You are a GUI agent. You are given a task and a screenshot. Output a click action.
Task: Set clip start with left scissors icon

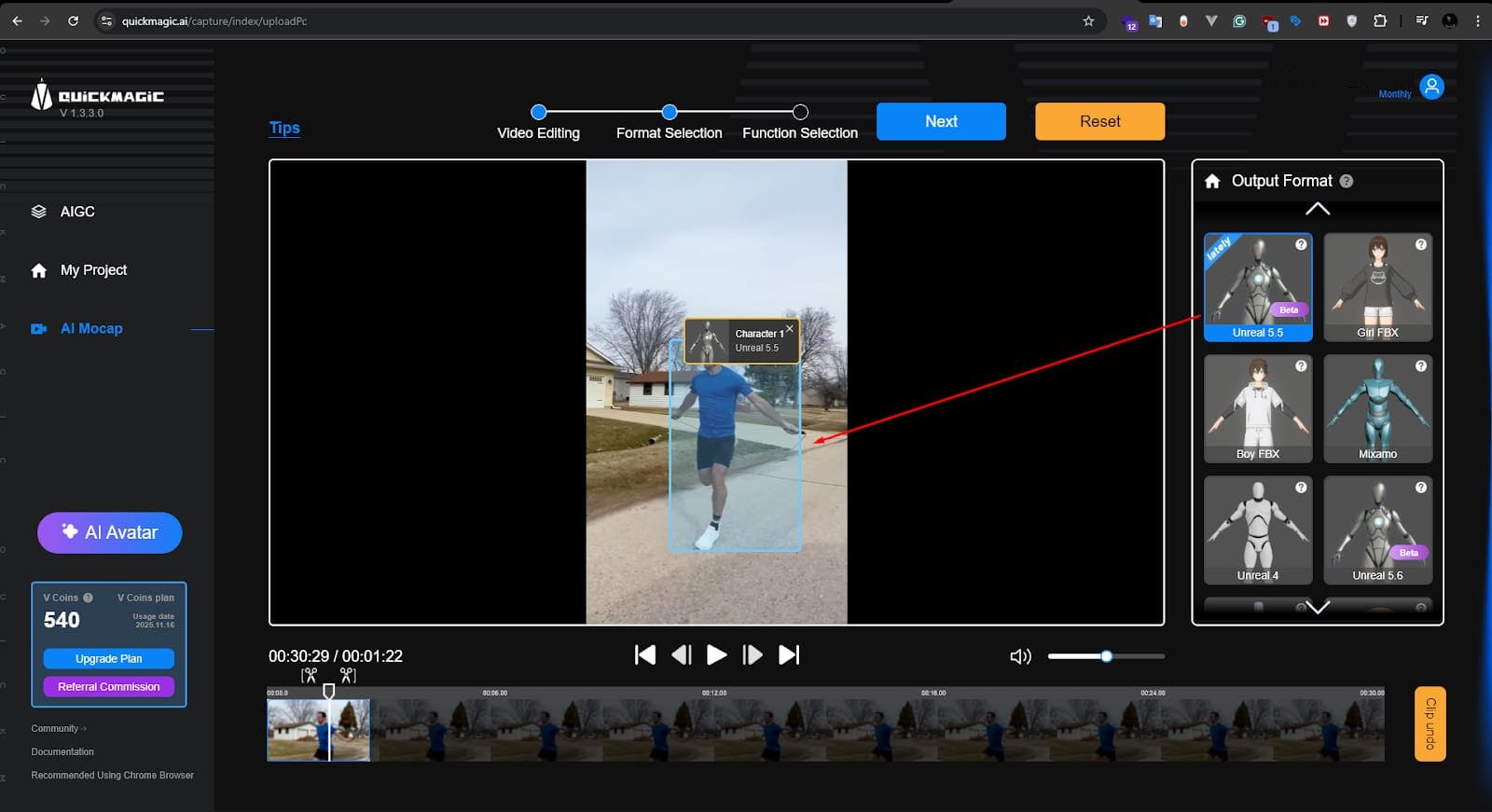click(x=309, y=675)
